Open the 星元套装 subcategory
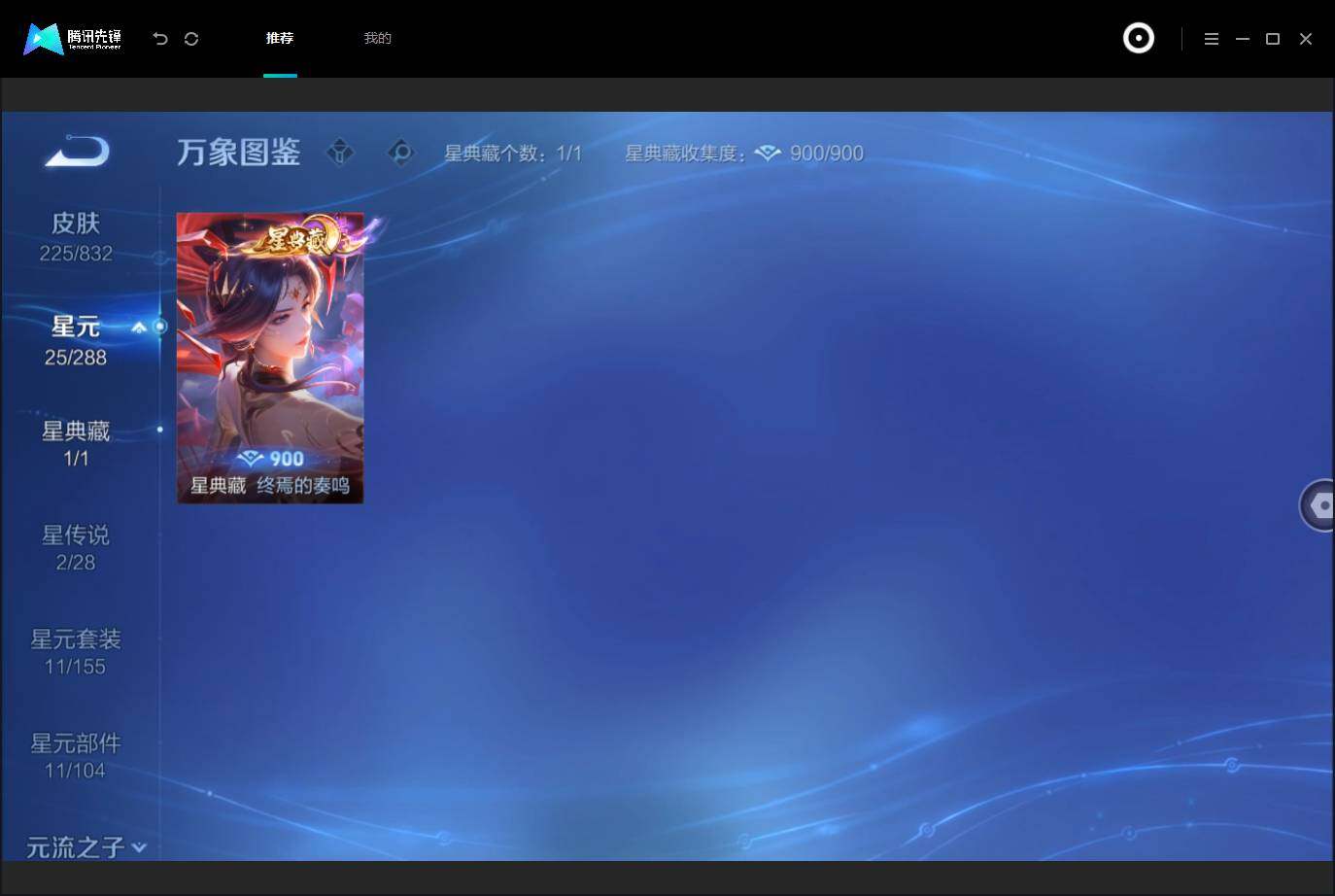 pos(76,651)
